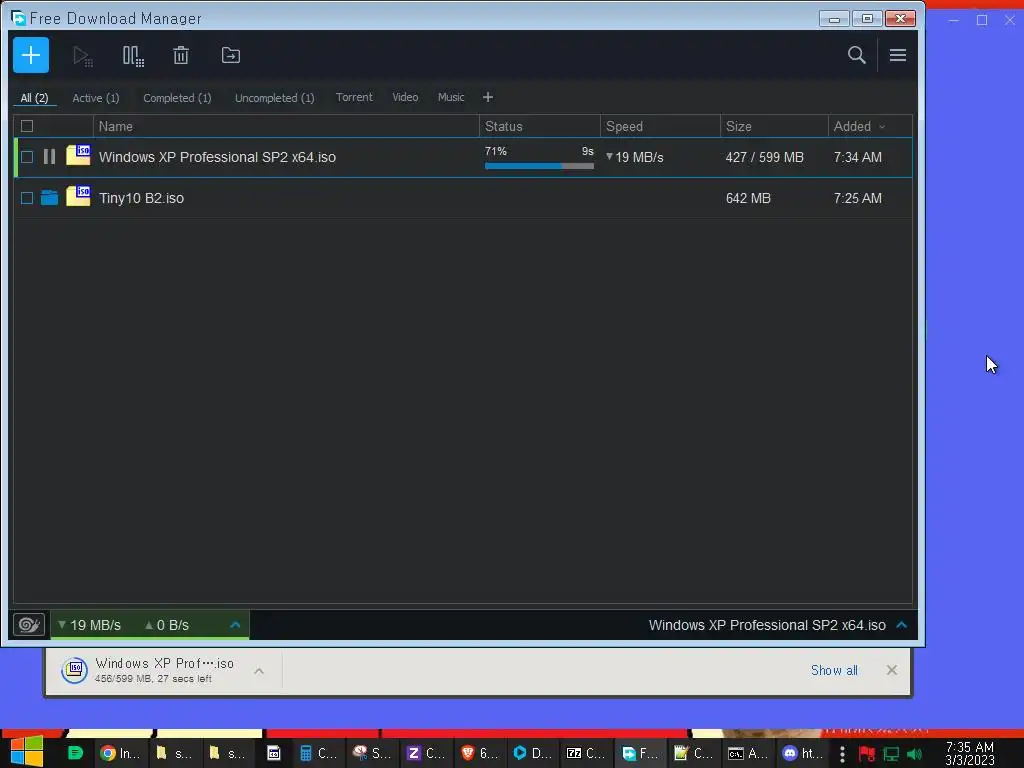Sort by the Status column header
This screenshot has width=1024, height=768.
[x=539, y=126]
